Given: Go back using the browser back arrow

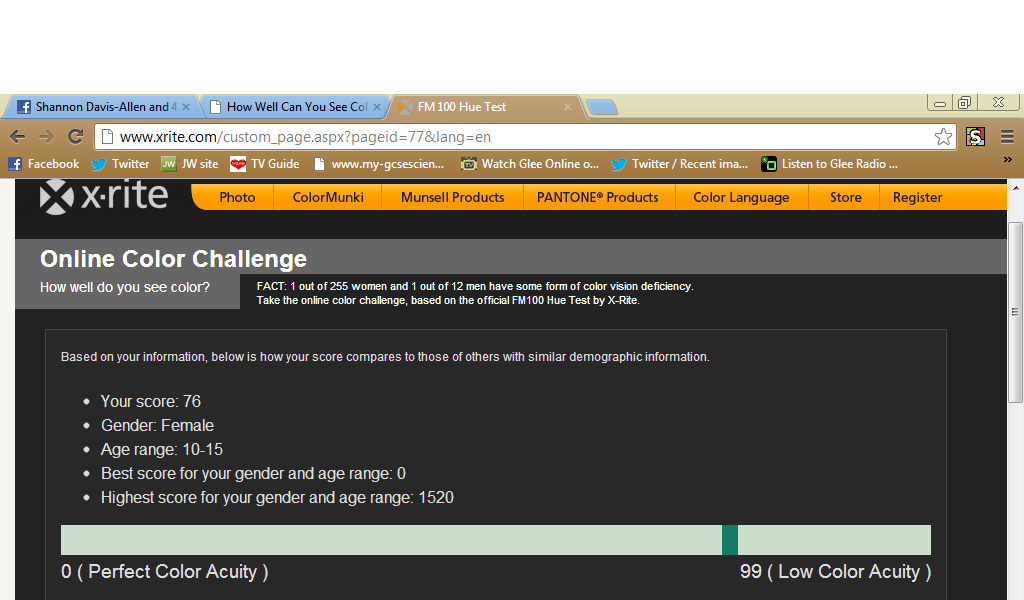Looking at the screenshot, I should pos(18,137).
